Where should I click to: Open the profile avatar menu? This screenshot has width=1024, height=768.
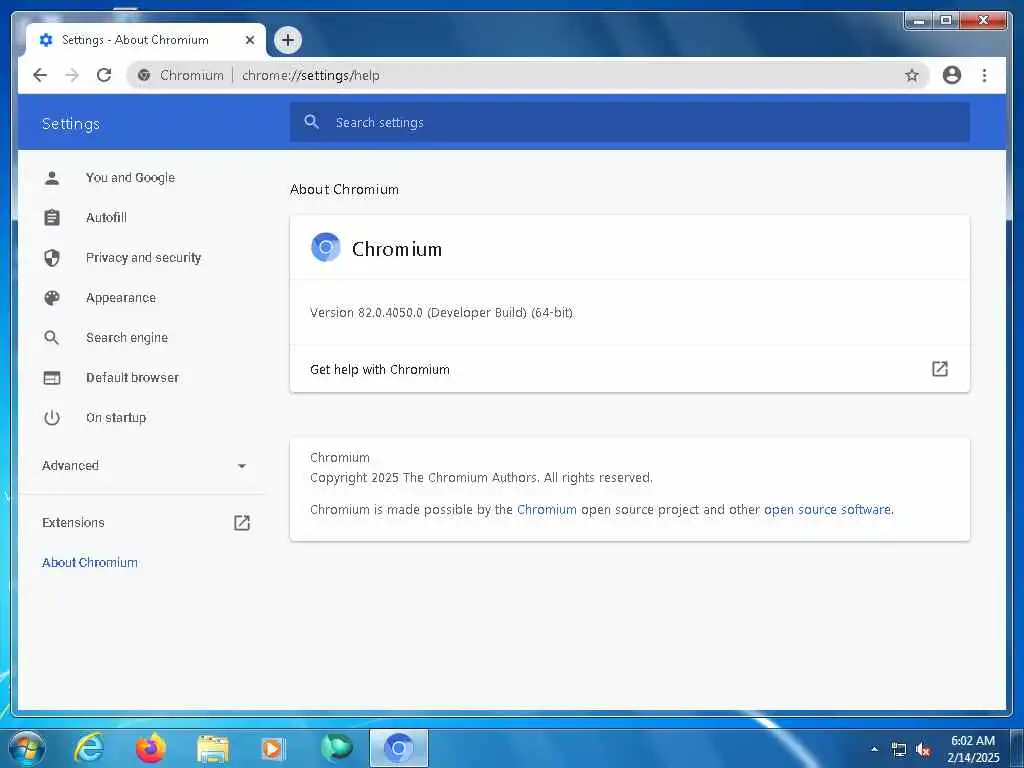coord(952,75)
